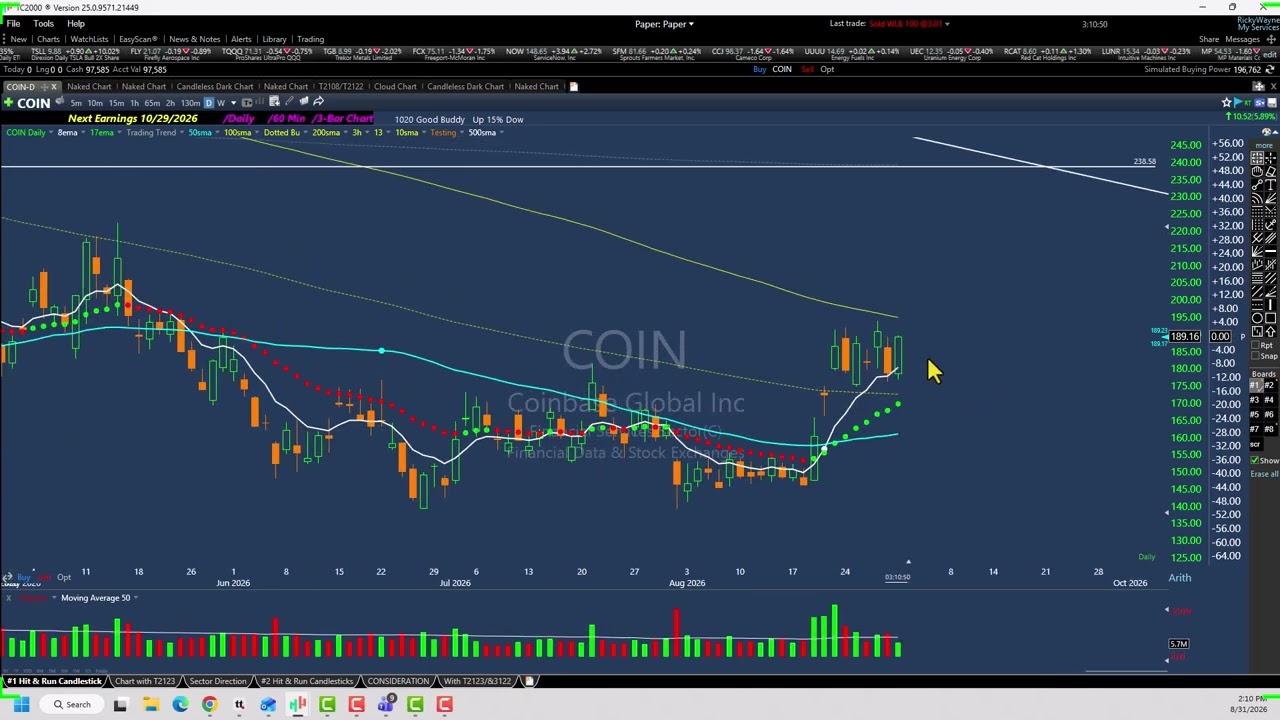Add a new bottom layout tab with the page icon
The height and width of the screenshot is (720, 1280).
[x=529, y=681]
